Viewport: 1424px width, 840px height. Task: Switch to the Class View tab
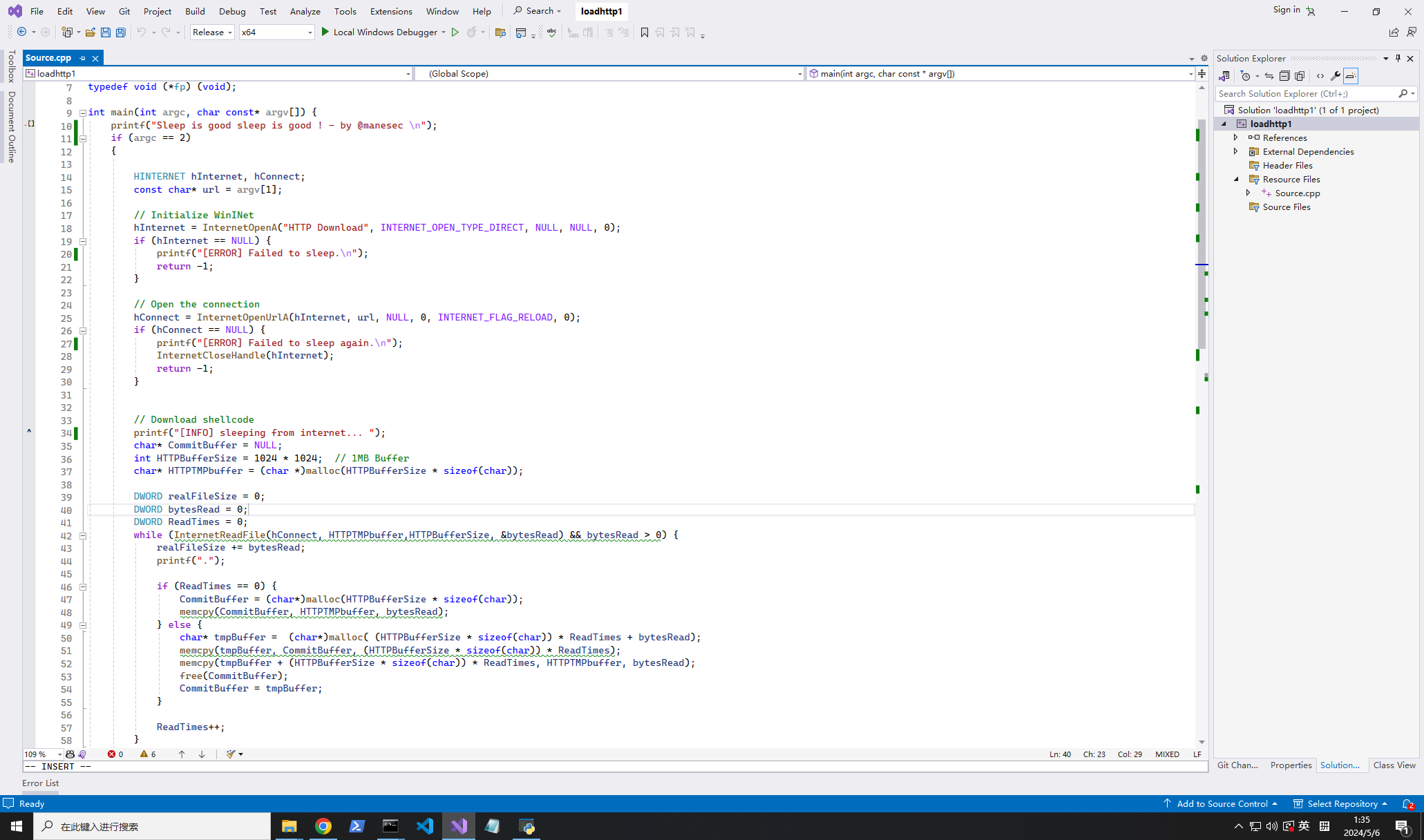click(1394, 765)
